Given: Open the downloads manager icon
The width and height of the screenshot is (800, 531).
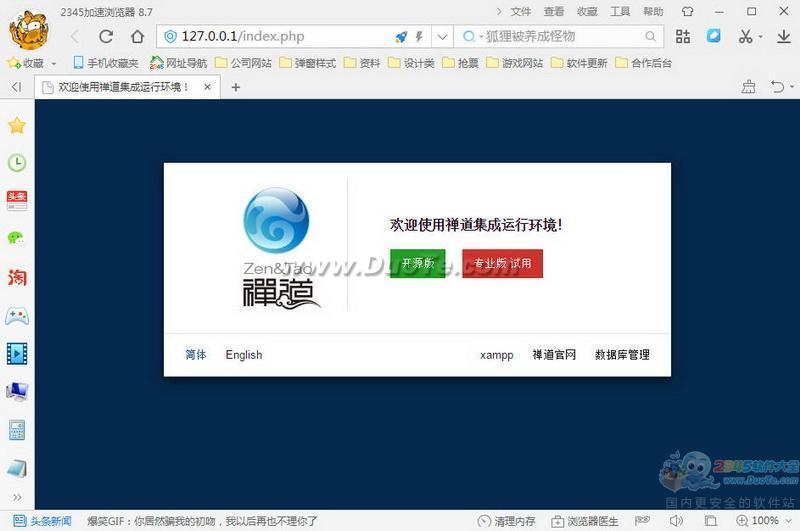Looking at the screenshot, I should click(784, 36).
